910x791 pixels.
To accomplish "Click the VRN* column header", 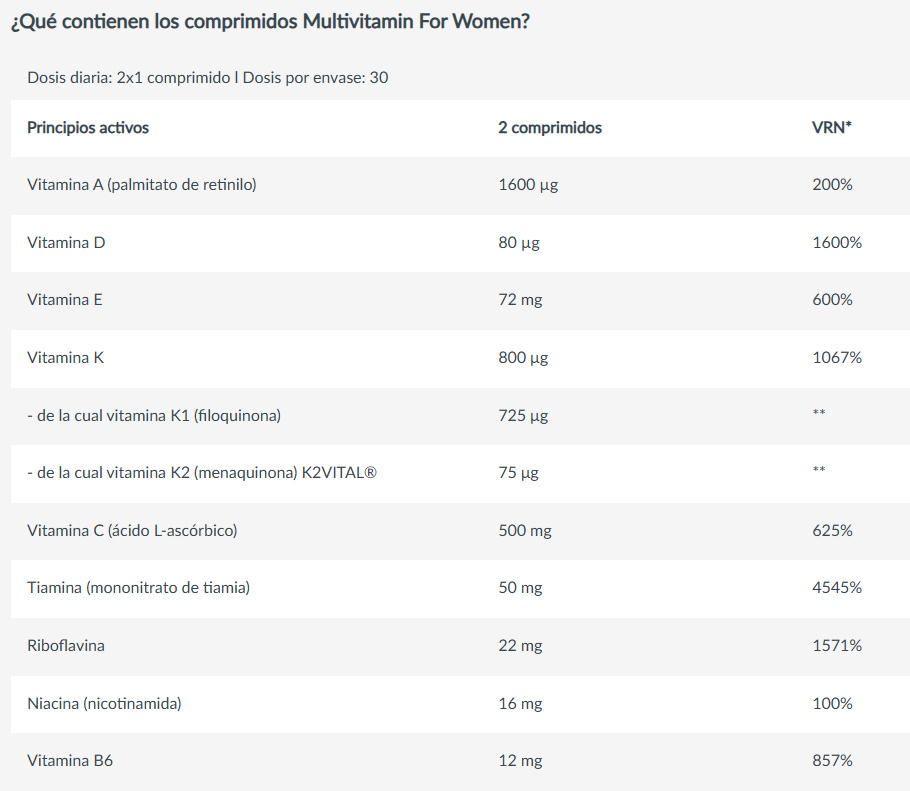I will point(832,128).
